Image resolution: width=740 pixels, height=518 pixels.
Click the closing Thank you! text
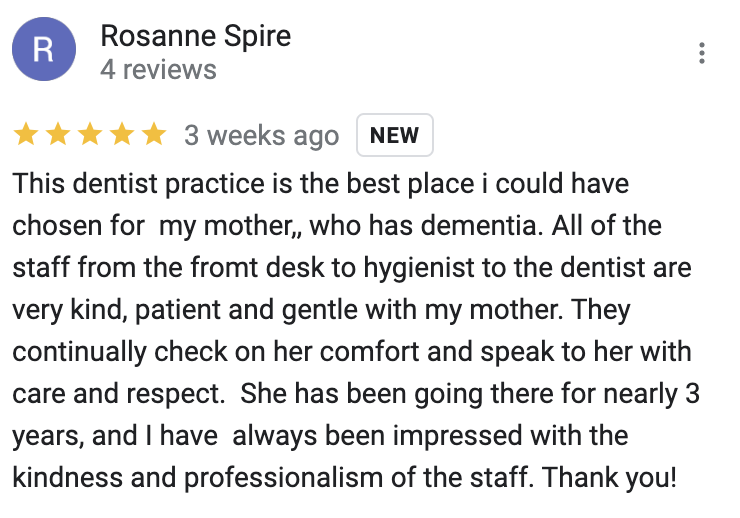[x=609, y=478]
